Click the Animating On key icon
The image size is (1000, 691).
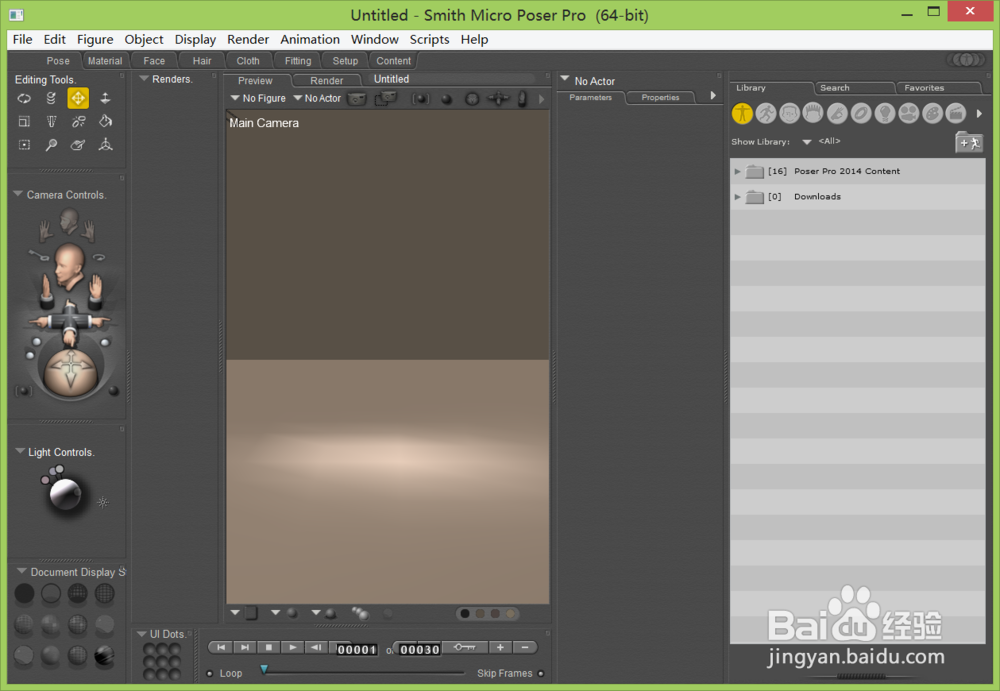pos(40,256)
